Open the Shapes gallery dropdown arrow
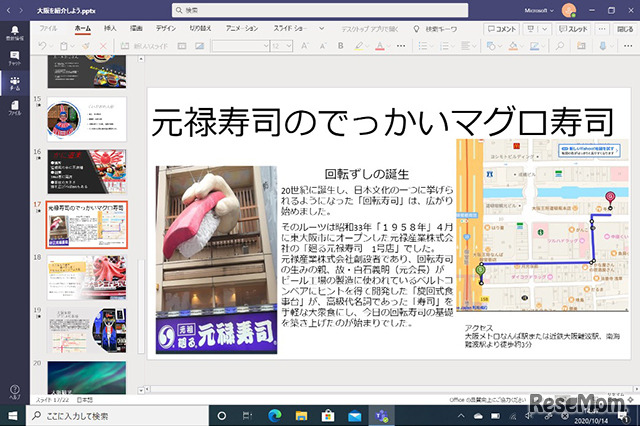640x426 pixels. coord(499,46)
